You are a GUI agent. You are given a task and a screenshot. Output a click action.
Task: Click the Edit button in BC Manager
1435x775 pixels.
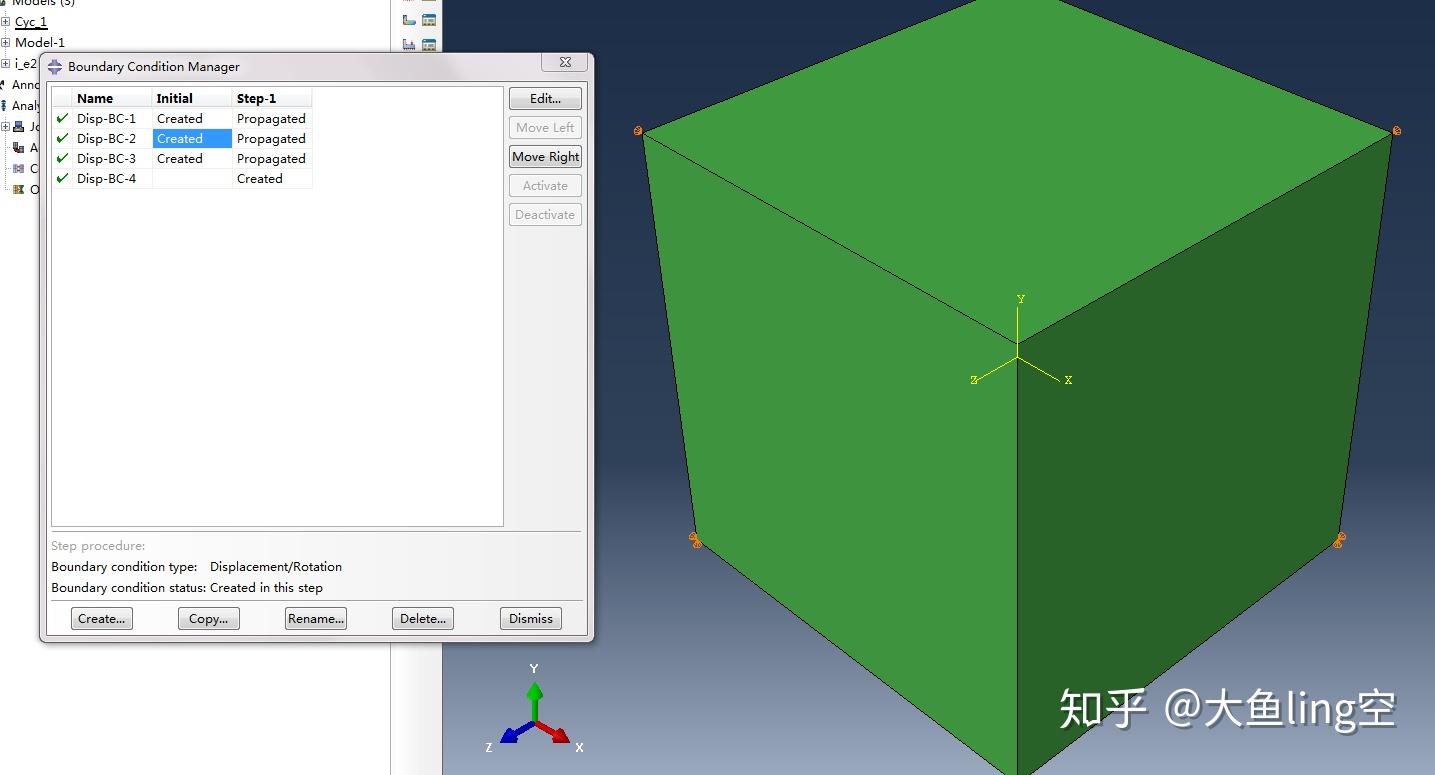pos(544,98)
